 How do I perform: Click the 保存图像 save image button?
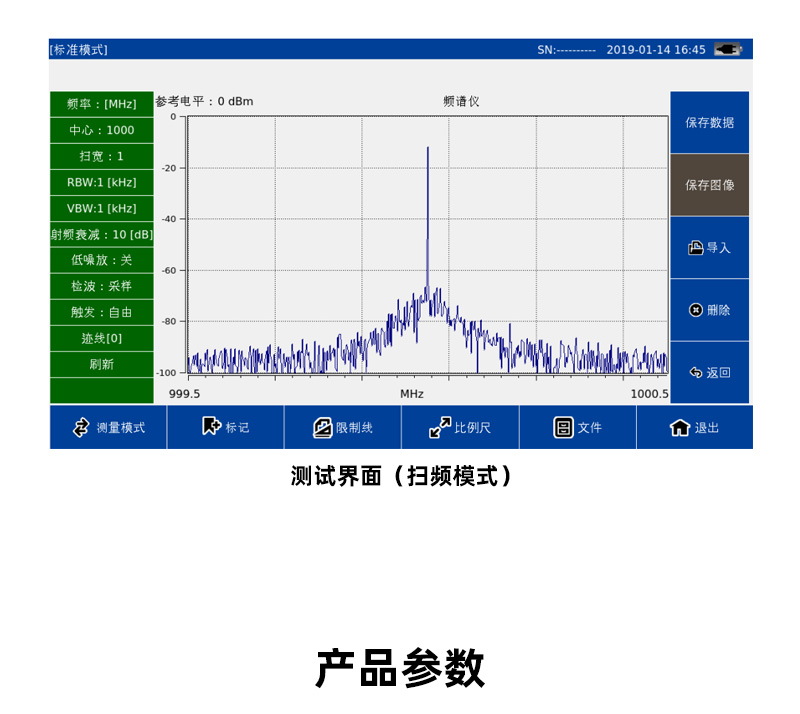[x=709, y=185]
